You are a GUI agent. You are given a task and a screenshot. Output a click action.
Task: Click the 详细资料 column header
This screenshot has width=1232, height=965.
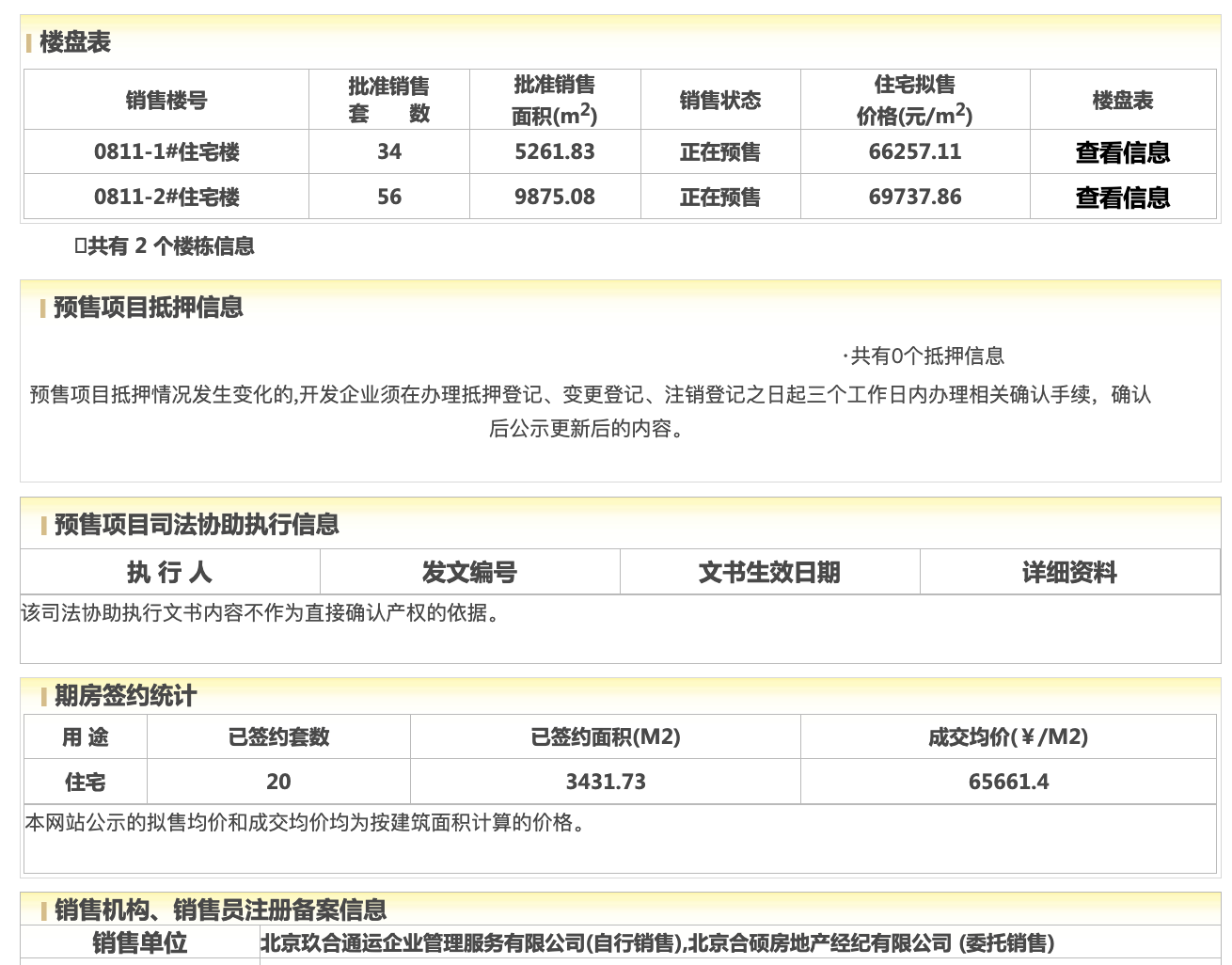click(x=1069, y=572)
